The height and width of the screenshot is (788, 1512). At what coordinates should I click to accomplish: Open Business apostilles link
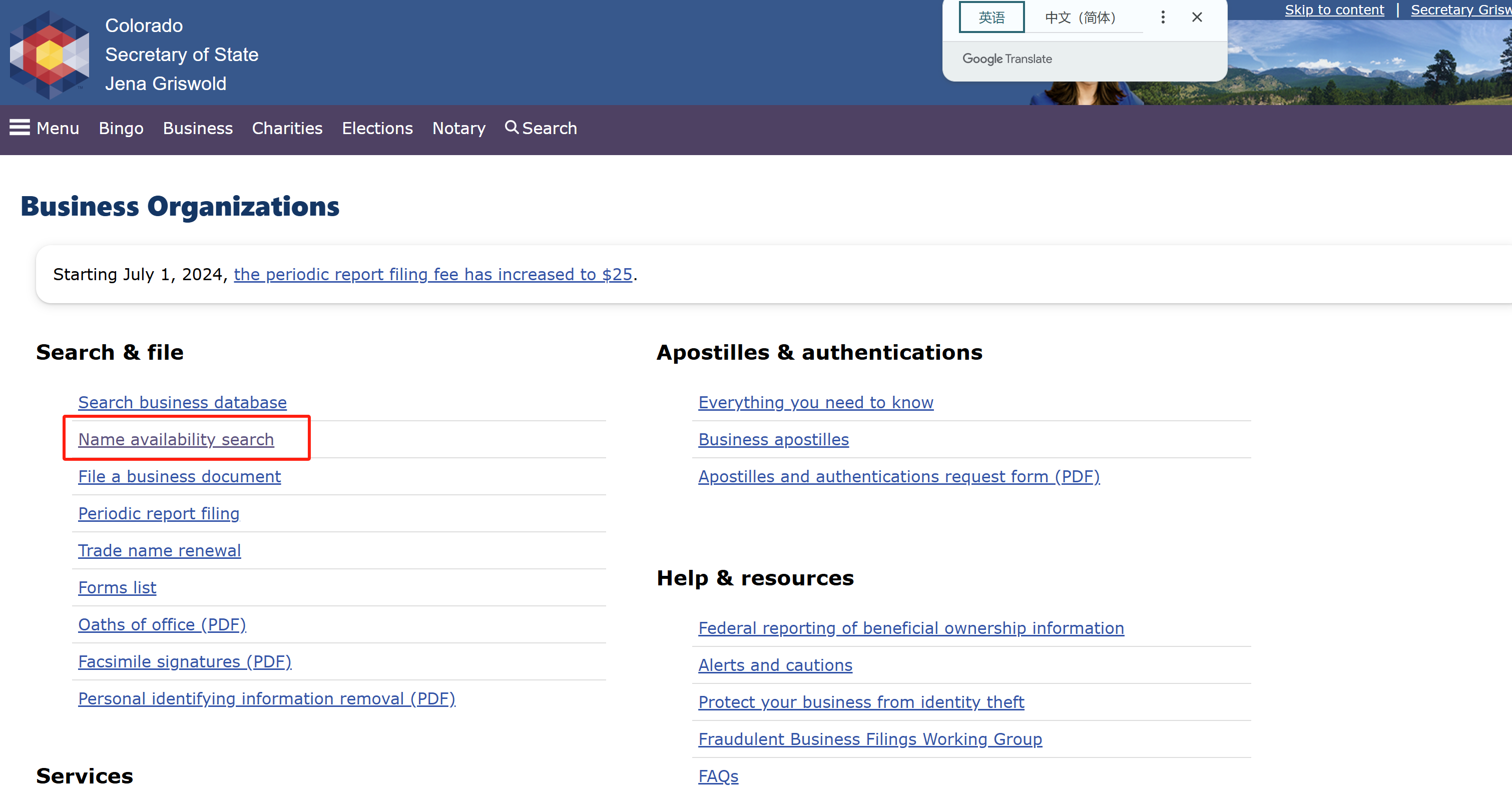[774, 439]
